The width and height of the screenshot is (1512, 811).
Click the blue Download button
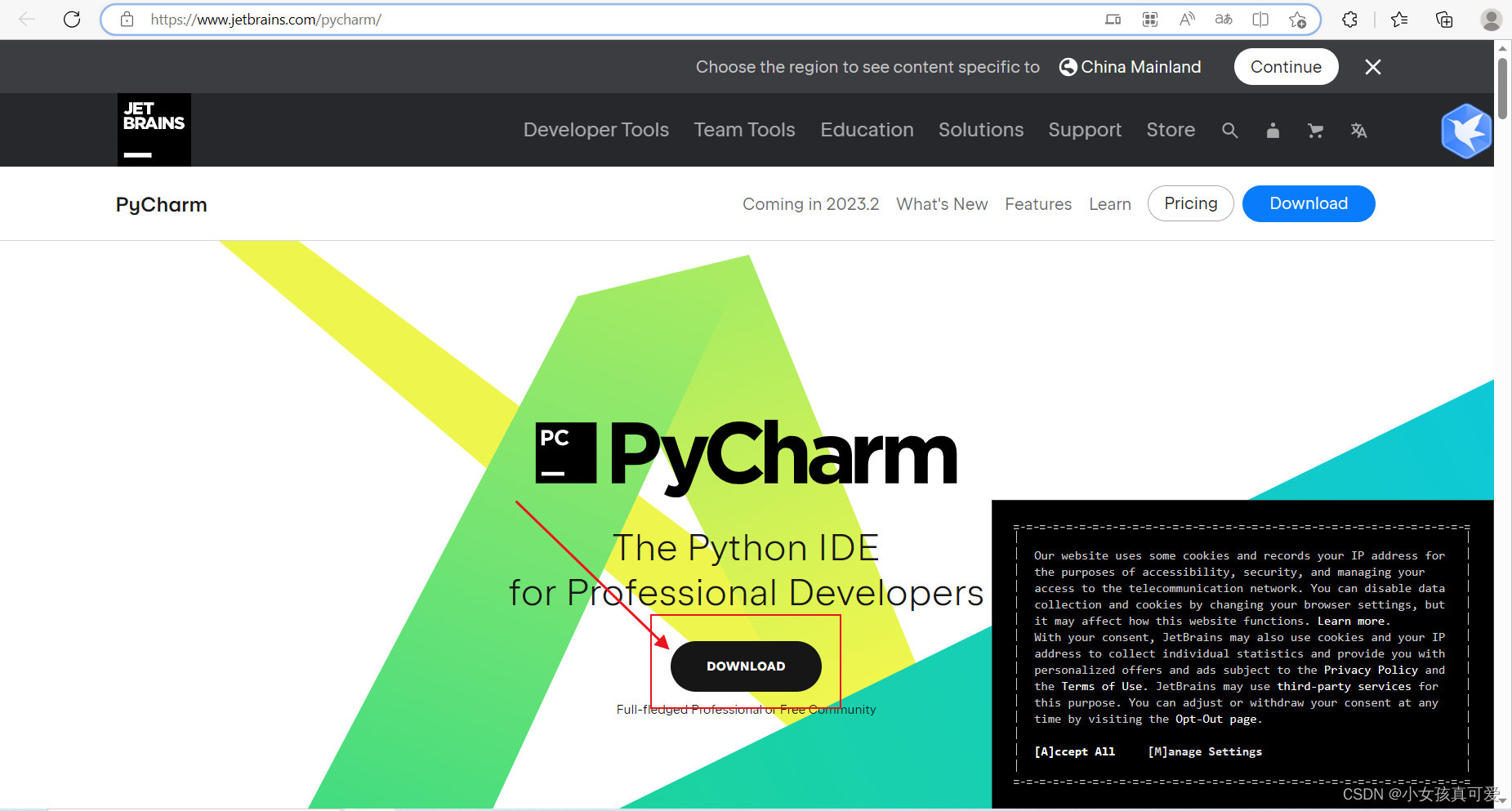coord(1309,203)
